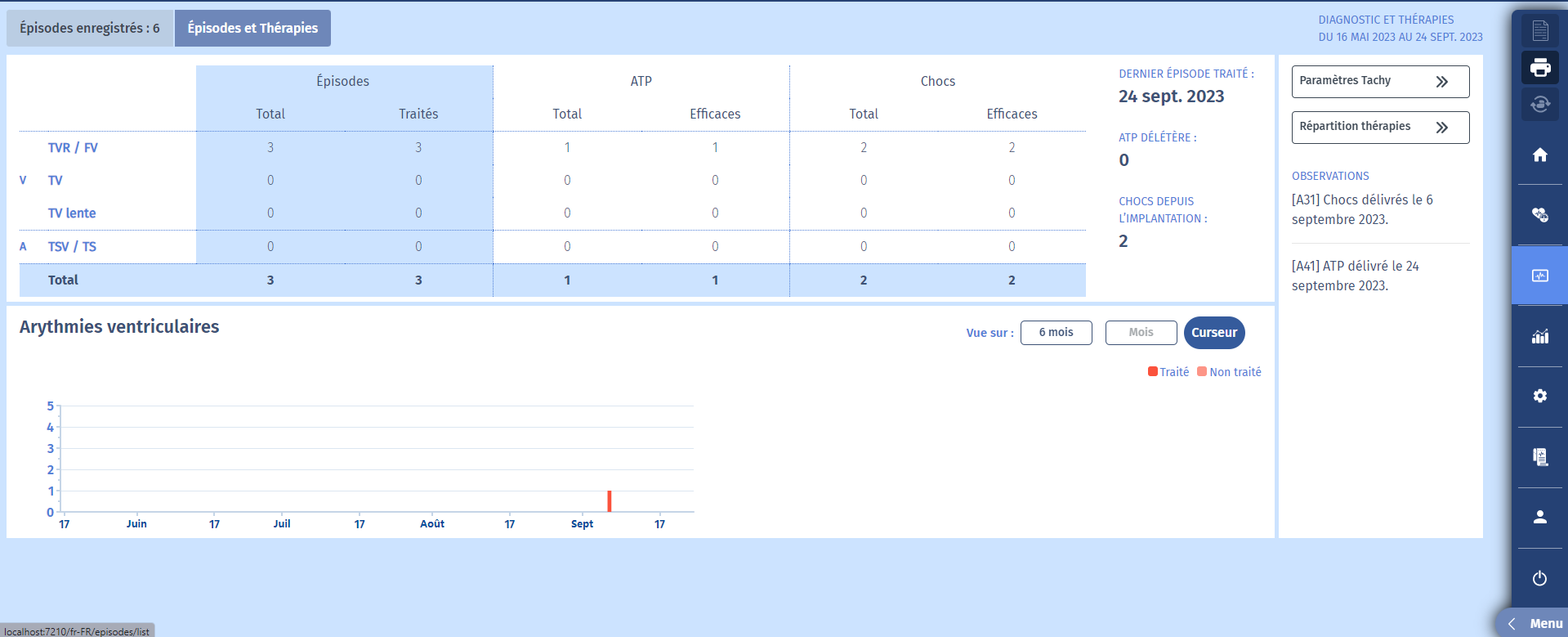Viewport: 1568px width, 637px height.
Task: Open the document report icon
Action: coord(1539,30)
